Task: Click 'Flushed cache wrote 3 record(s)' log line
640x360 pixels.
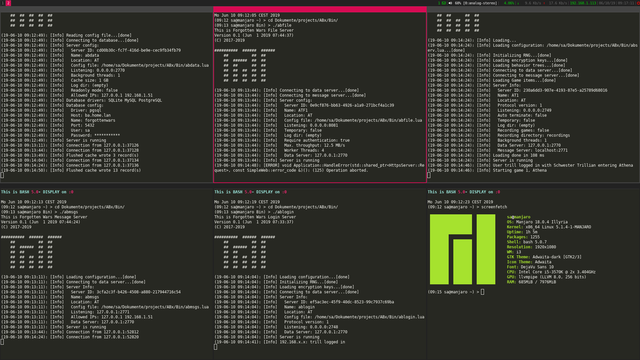Action: (102, 155)
